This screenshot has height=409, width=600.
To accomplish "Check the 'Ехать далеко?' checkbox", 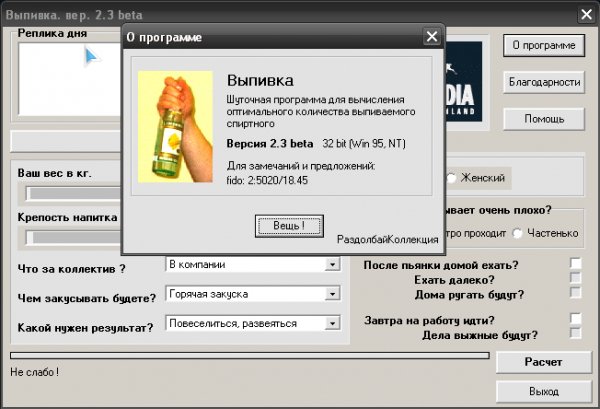I will coord(576,278).
